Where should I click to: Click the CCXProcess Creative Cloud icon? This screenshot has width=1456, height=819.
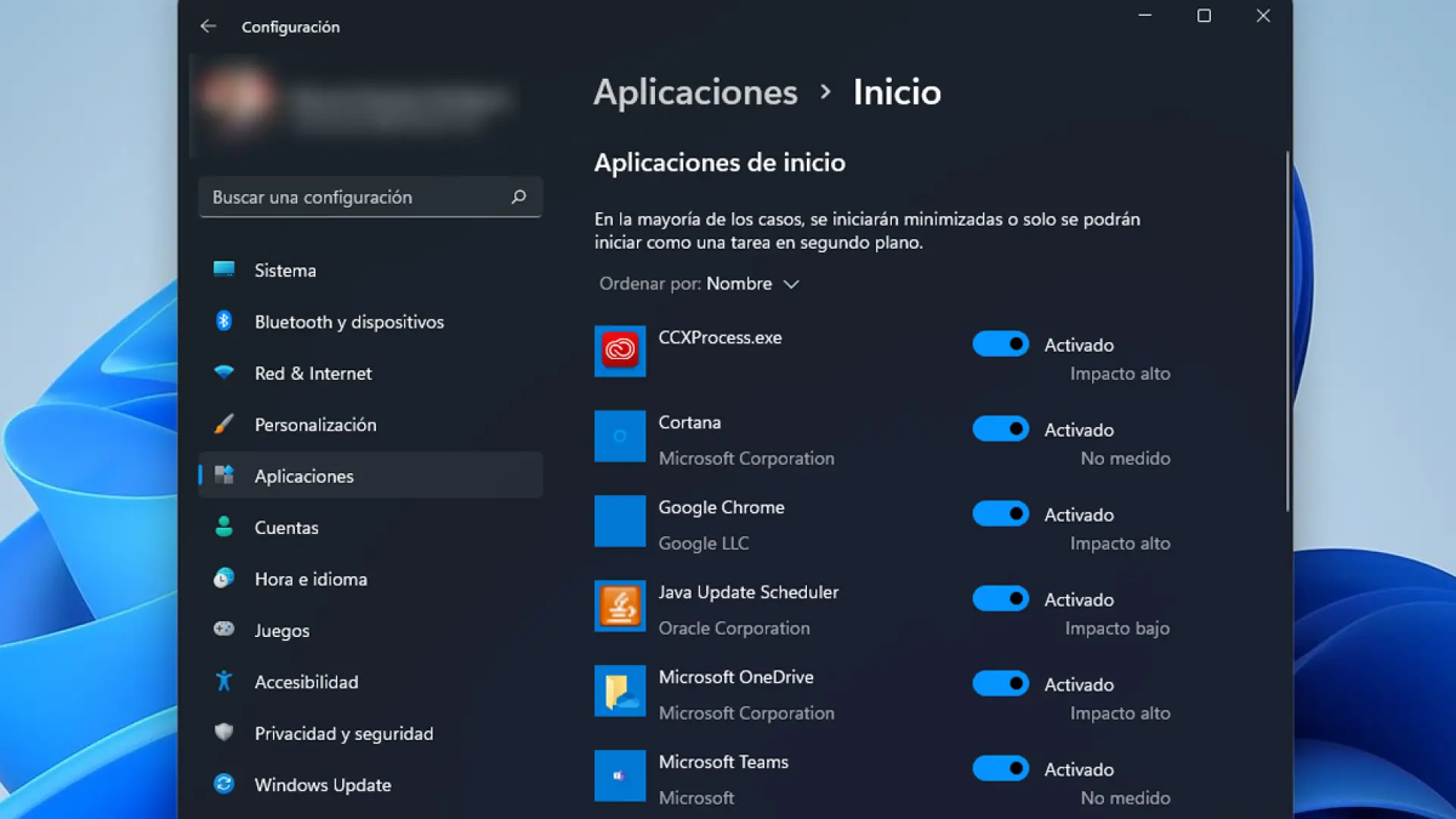(x=620, y=350)
